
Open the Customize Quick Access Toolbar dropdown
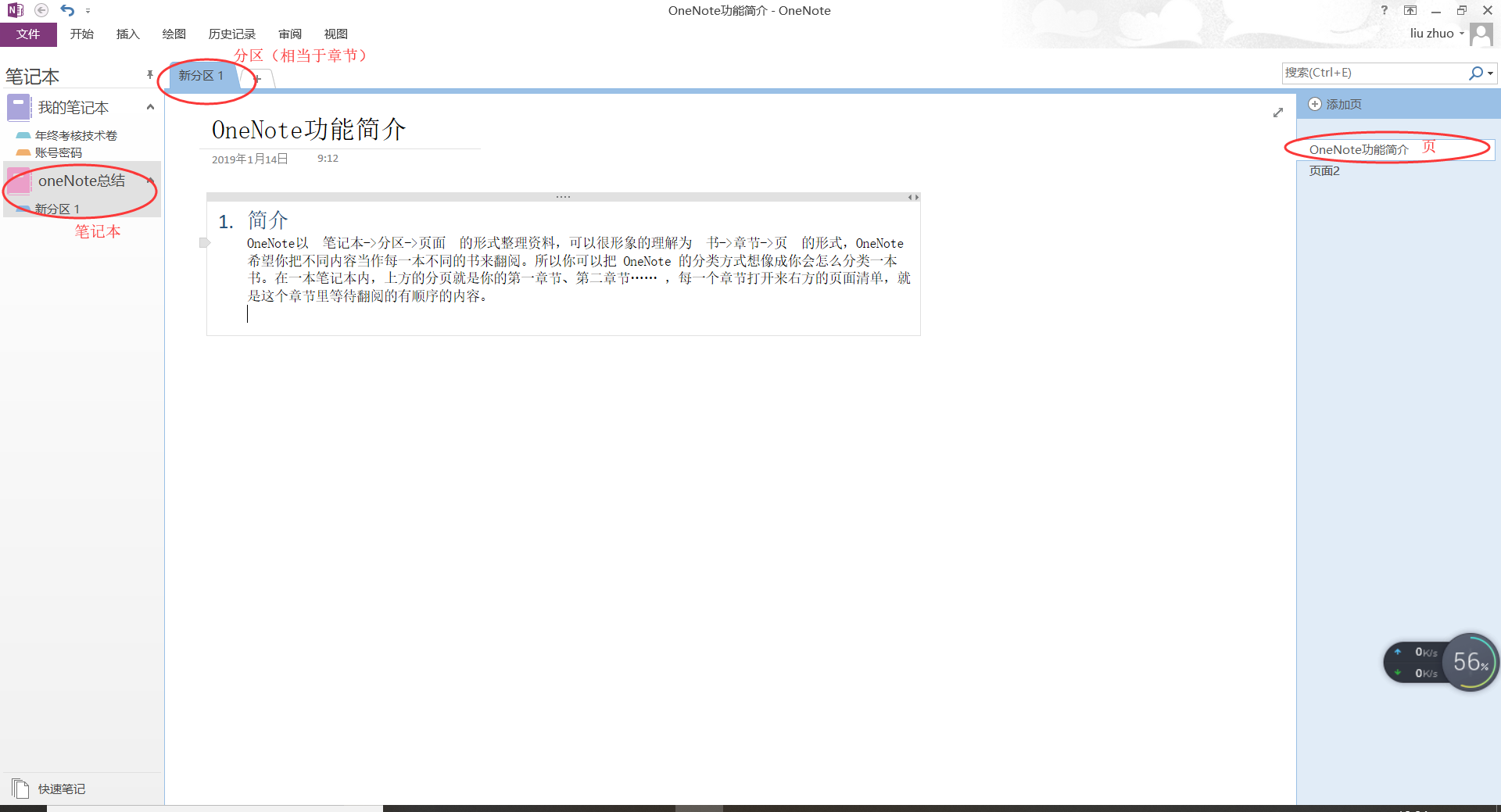pyautogui.click(x=88, y=10)
